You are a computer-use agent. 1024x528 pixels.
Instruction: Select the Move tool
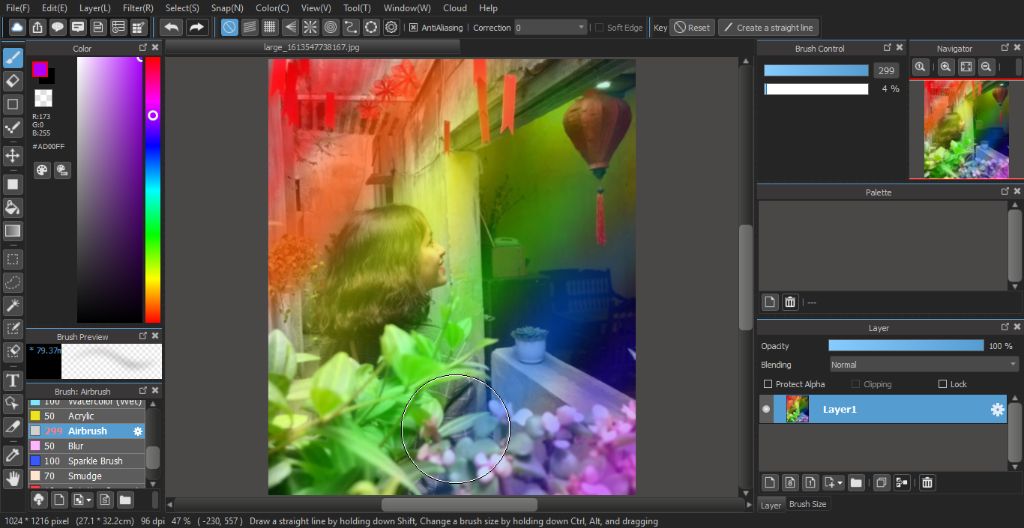(13, 156)
